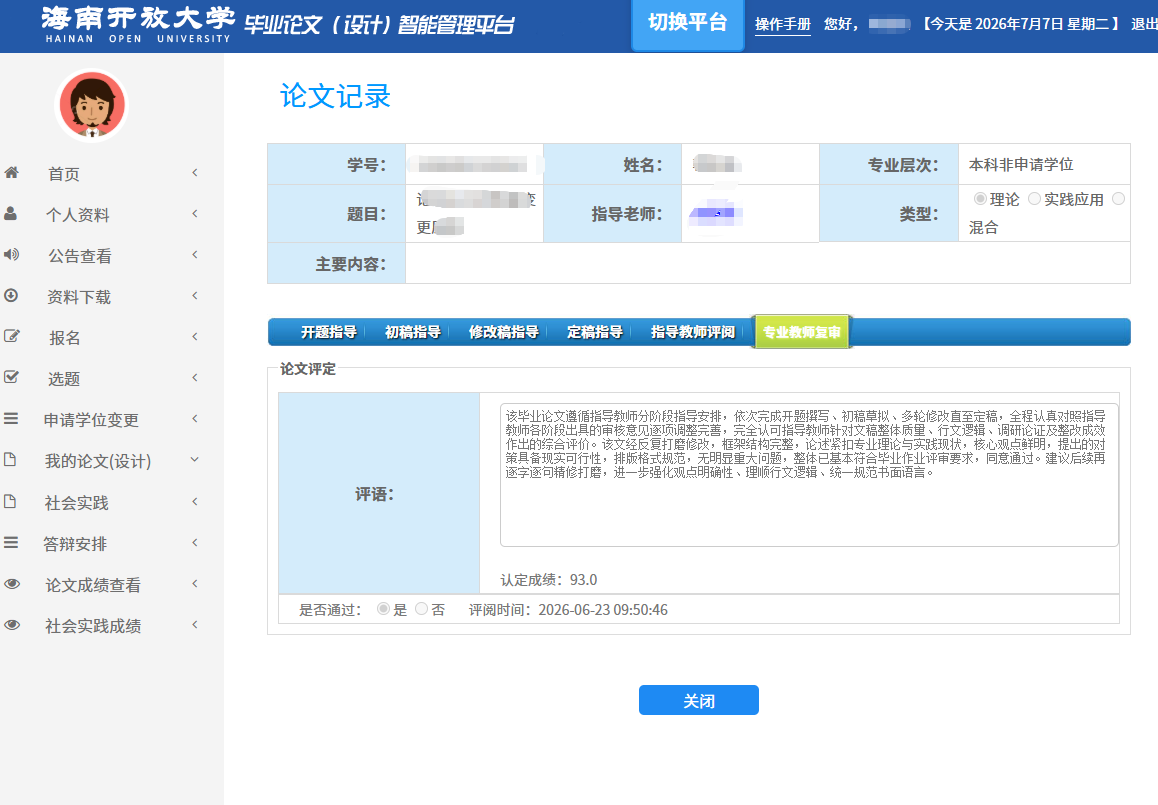This screenshot has height=805, width=1158.
Task: Click the edit icon beside 报名
Action: click(x=11, y=336)
